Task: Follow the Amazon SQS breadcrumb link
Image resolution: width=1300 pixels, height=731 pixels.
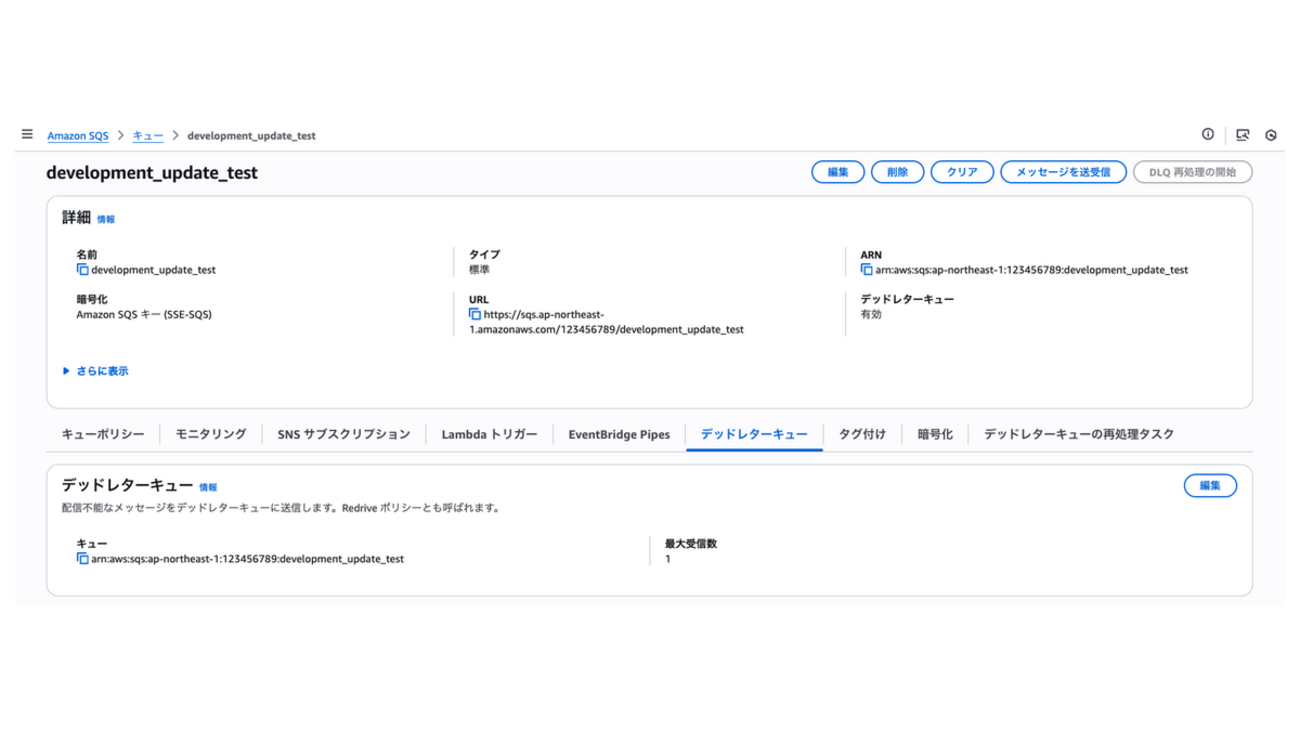Action: 78,135
